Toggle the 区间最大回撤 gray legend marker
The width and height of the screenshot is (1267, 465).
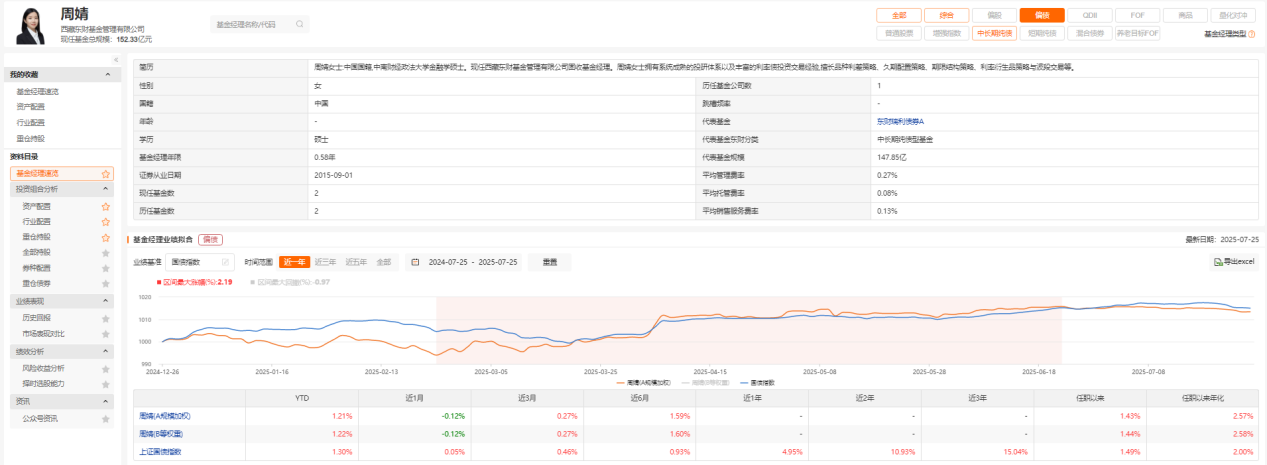pyautogui.click(x=253, y=283)
